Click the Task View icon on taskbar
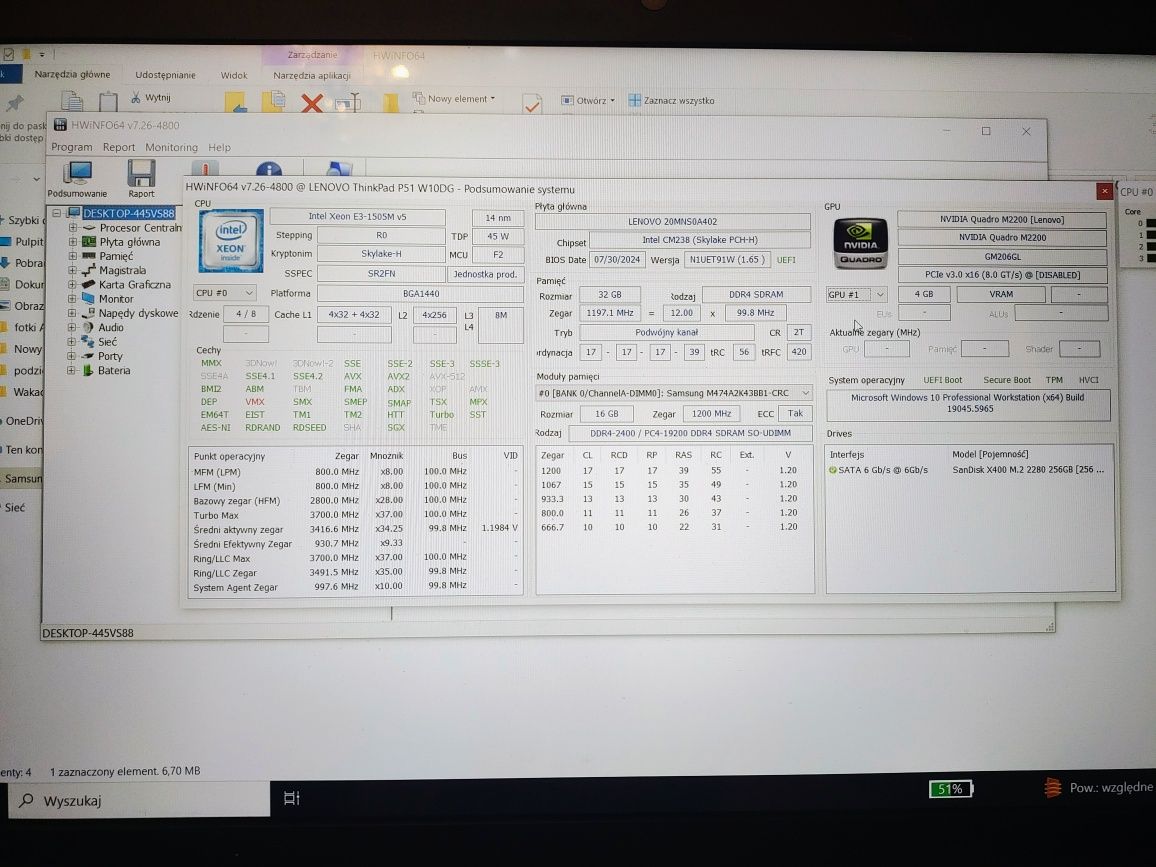The image size is (1156, 867). 292,798
